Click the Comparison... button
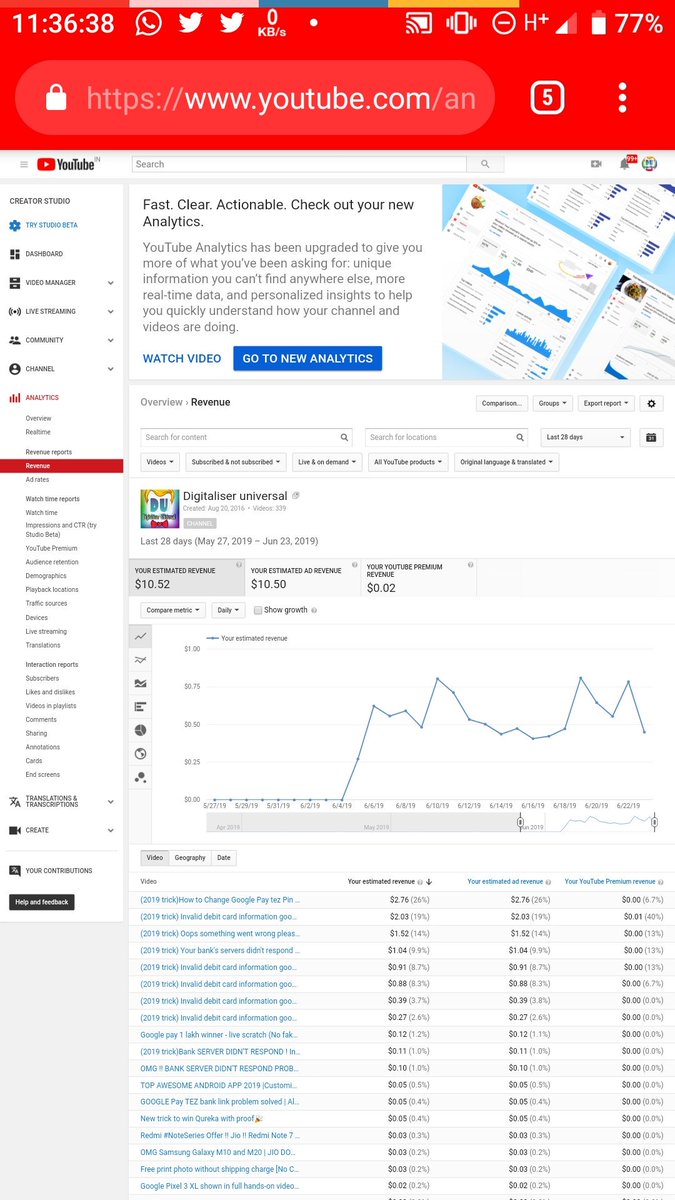 (x=502, y=403)
